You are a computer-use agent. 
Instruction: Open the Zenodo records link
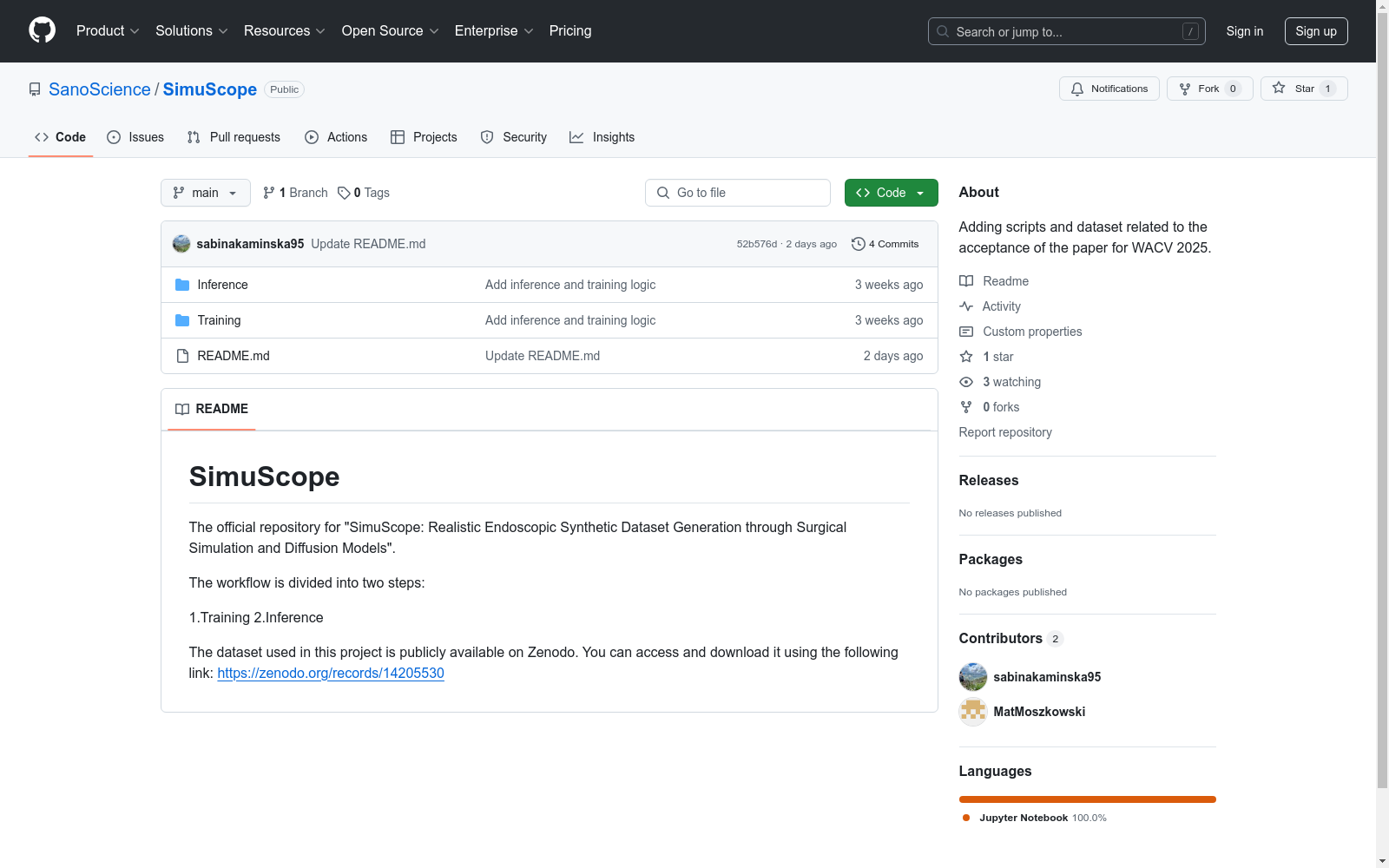331,673
